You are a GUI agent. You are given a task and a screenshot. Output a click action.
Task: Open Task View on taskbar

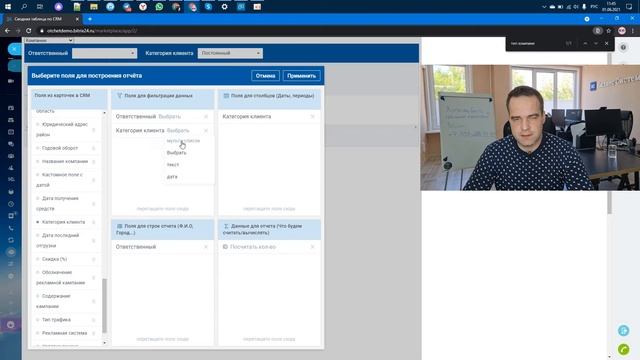click(40, 7)
